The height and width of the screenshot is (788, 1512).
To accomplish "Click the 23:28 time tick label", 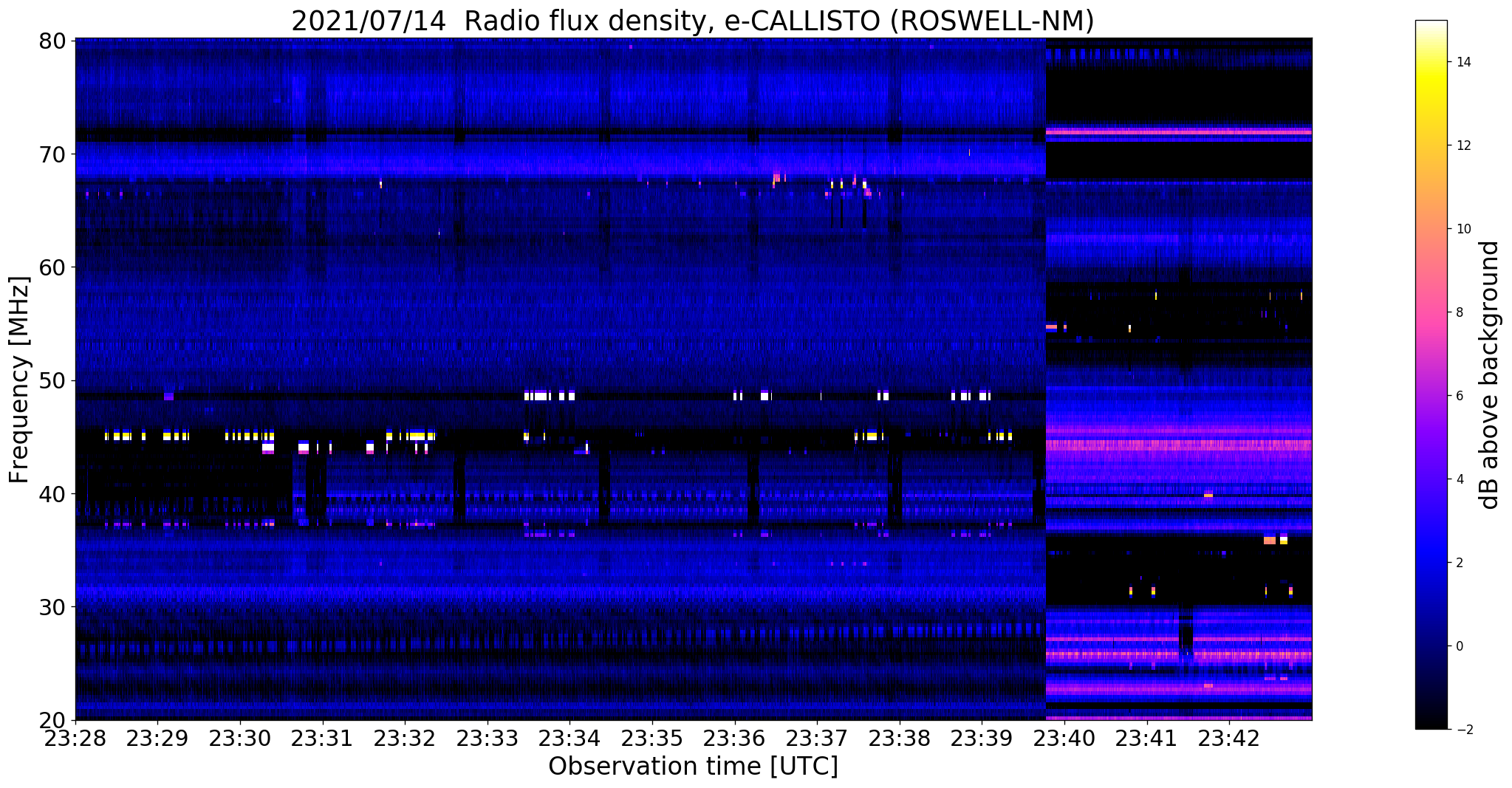I will click(x=75, y=739).
